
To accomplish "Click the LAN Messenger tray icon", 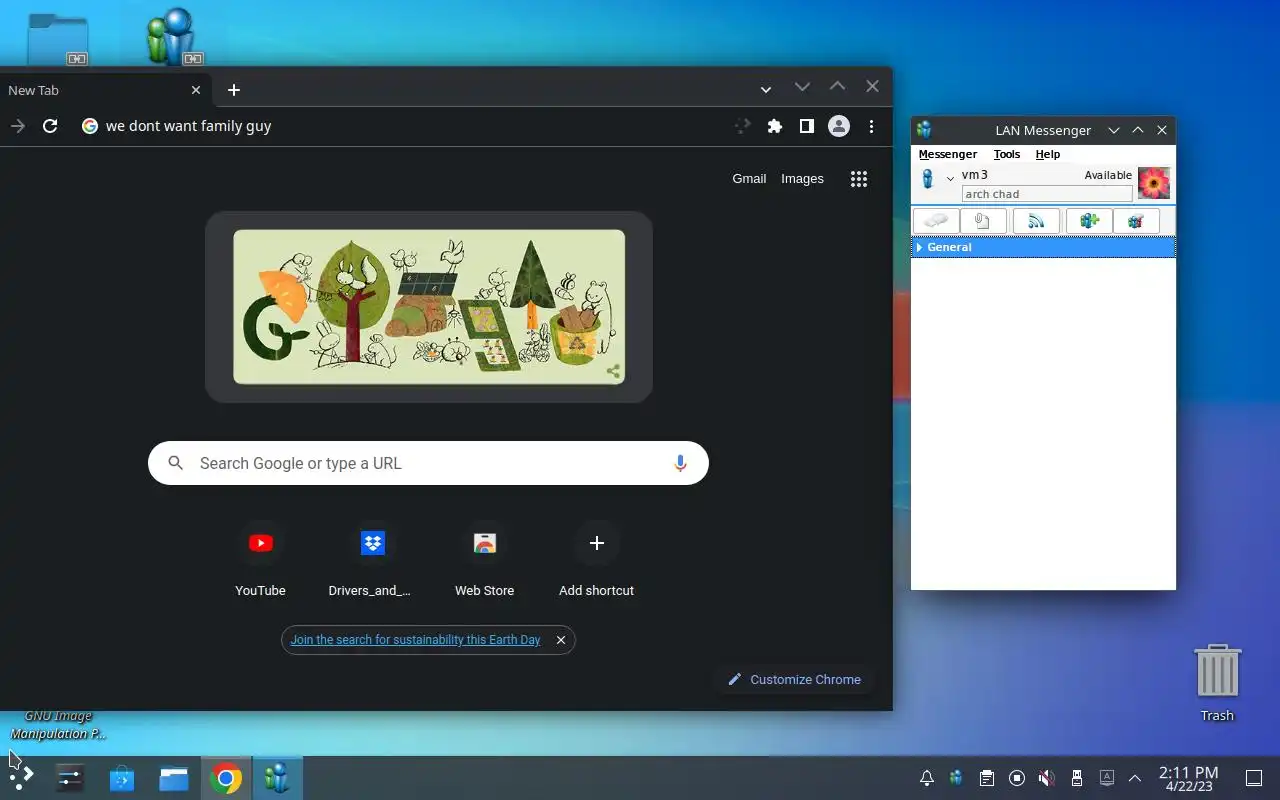I will pyautogui.click(x=957, y=778).
